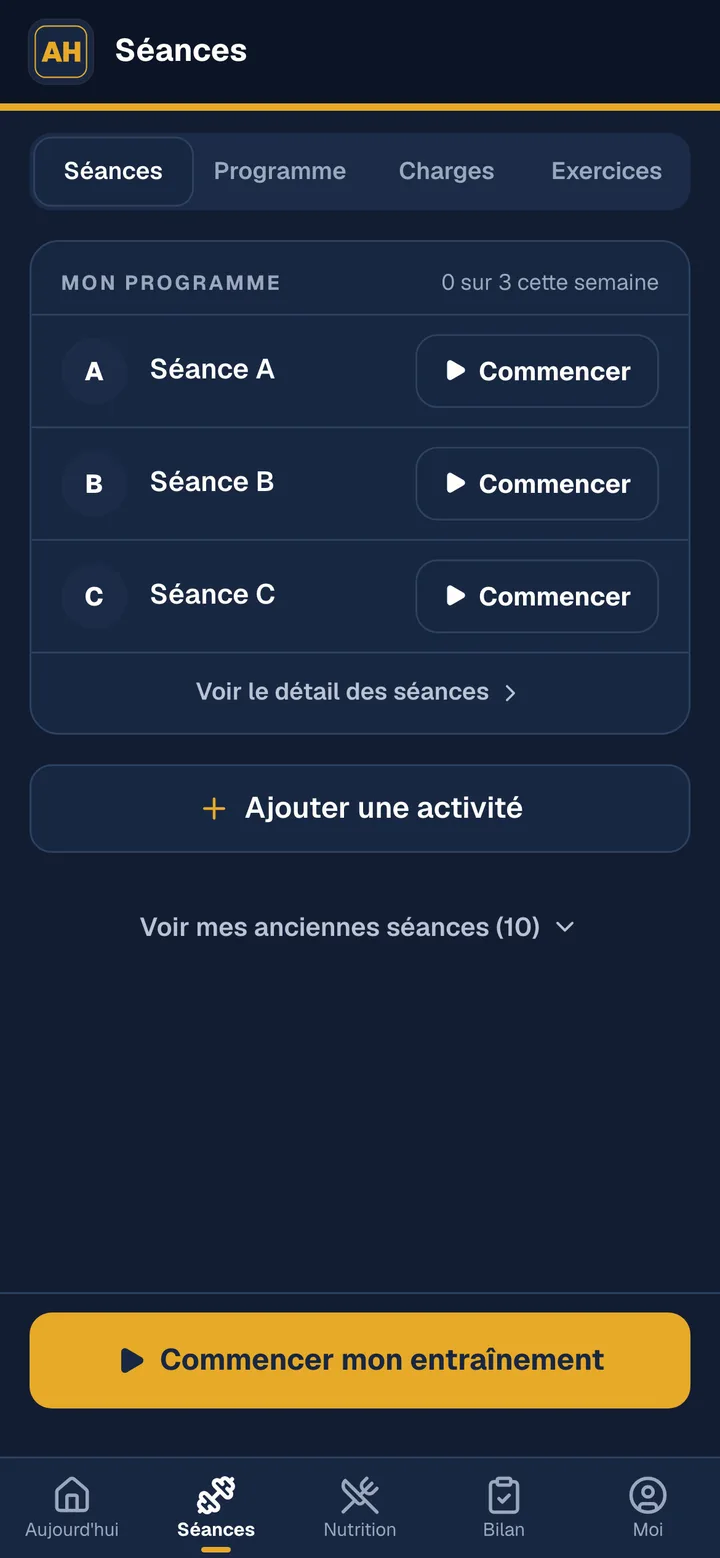
Task: Click the Séance B row title
Action: click(x=212, y=482)
